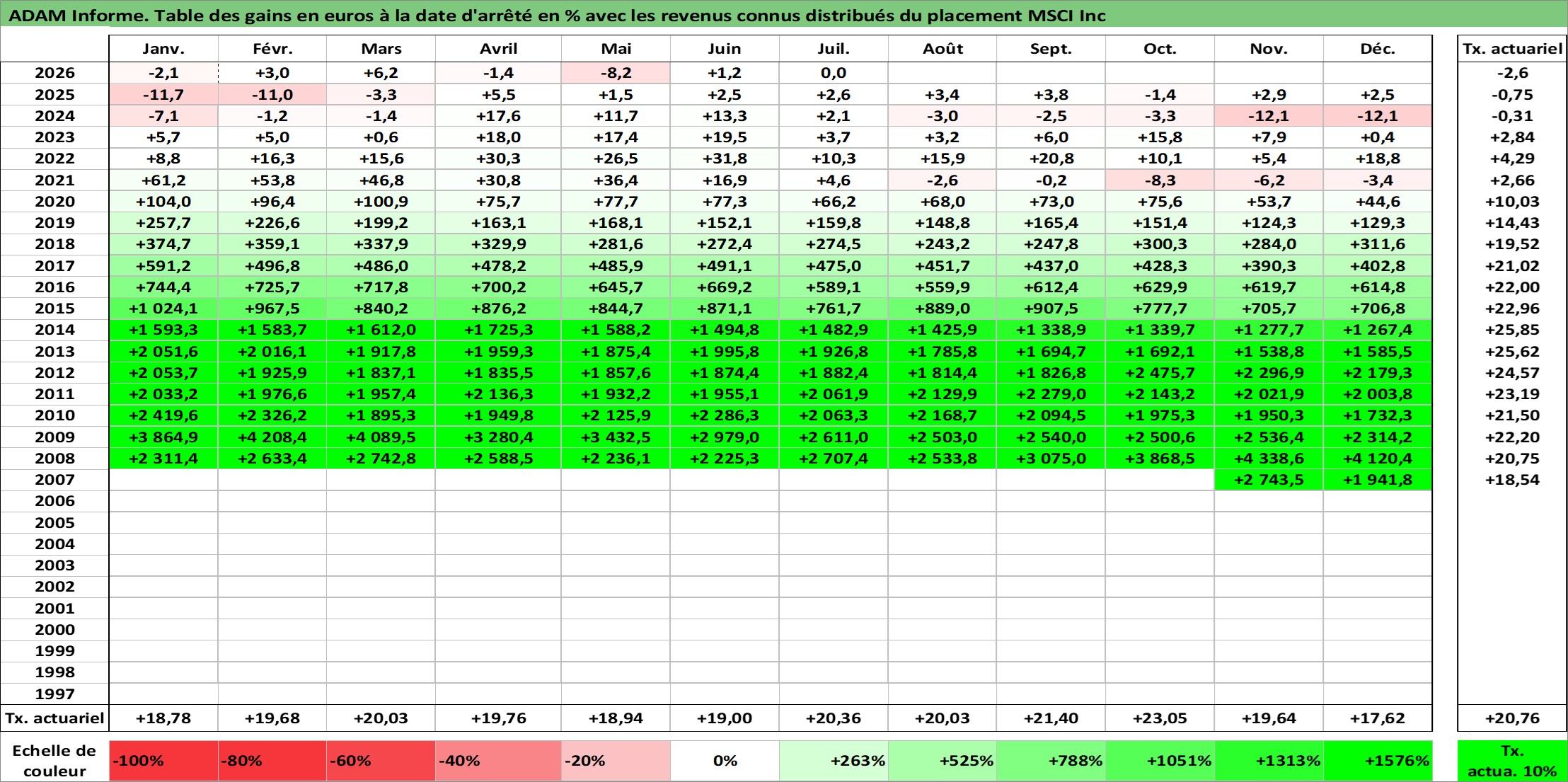1568x782 pixels.
Task: Click the +23,05 Oct. column actuarial rate
Action: coord(1160,718)
